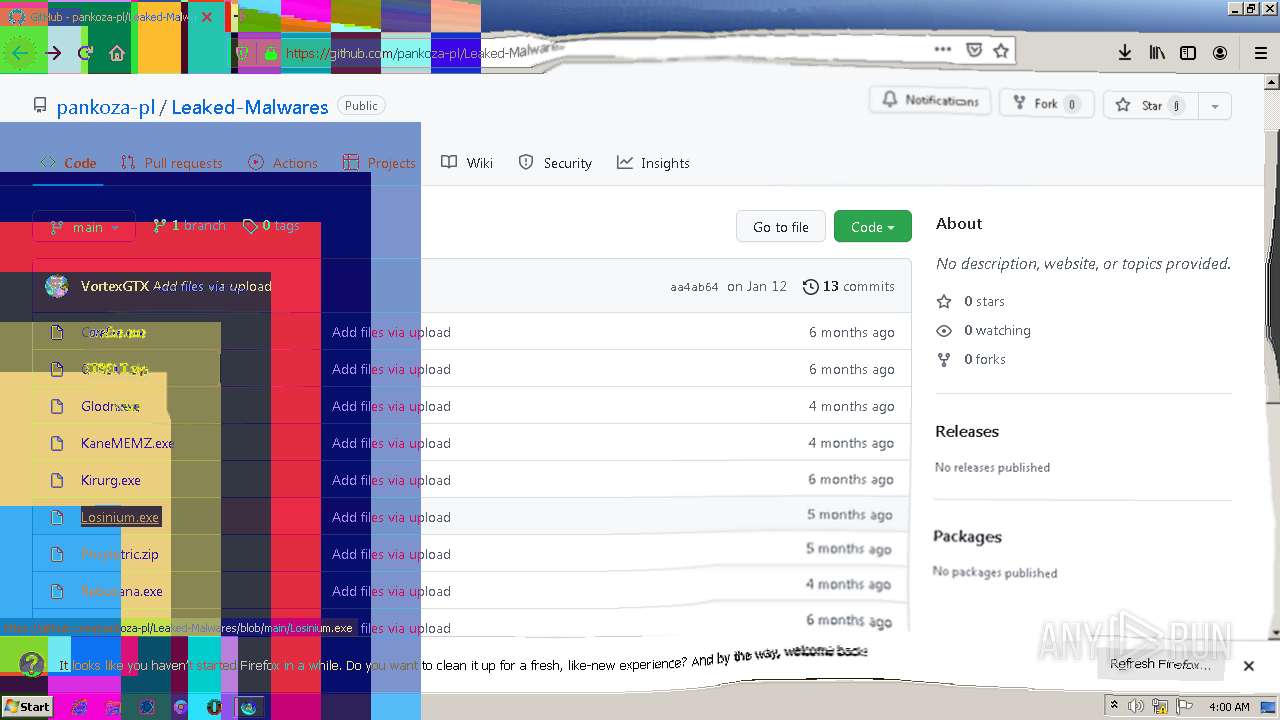This screenshot has width=1280, height=720.
Task: Open the pankoza-pl owner link
Action: [x=106, y=107]
